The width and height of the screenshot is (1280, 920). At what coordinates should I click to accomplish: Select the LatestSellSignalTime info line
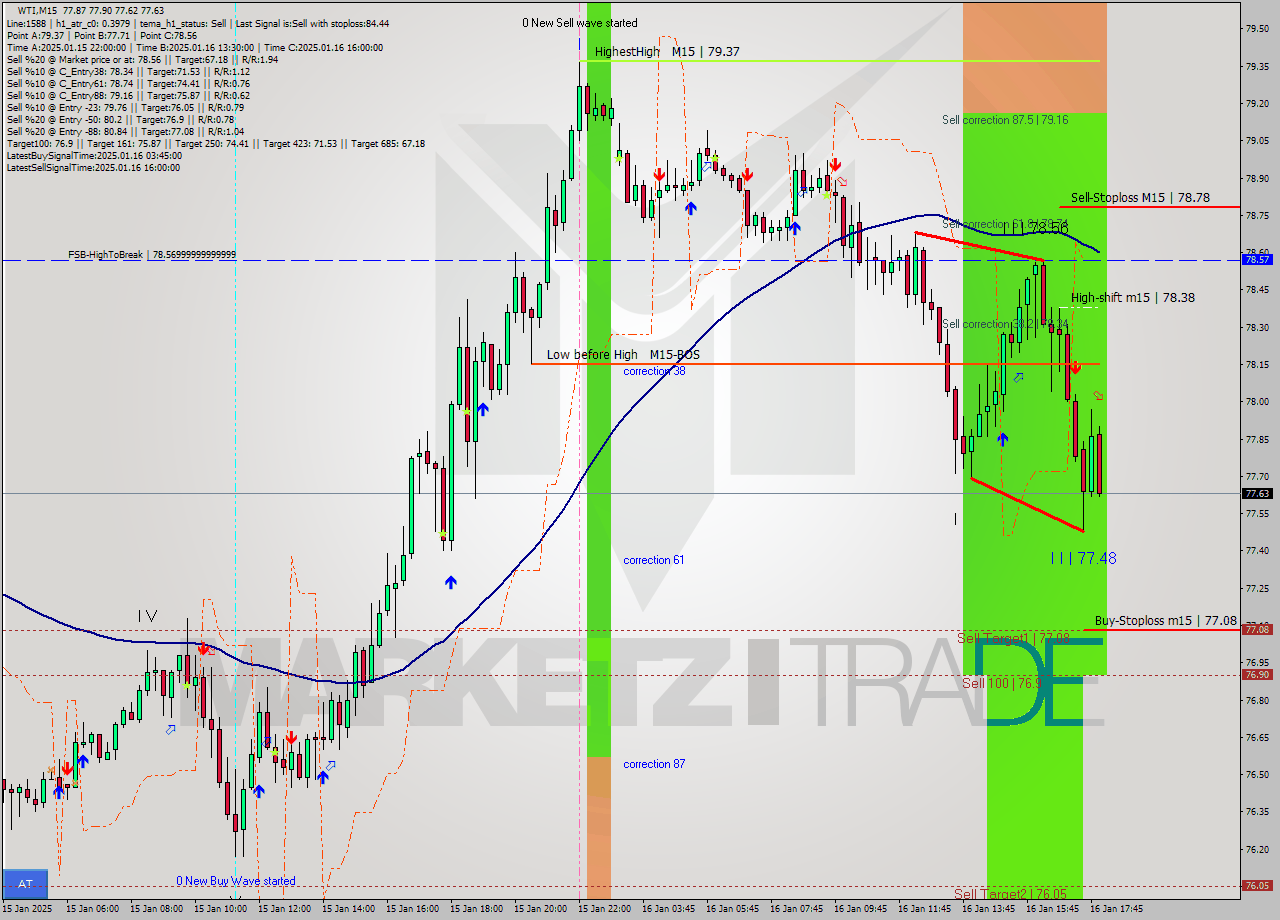point(93,168)
